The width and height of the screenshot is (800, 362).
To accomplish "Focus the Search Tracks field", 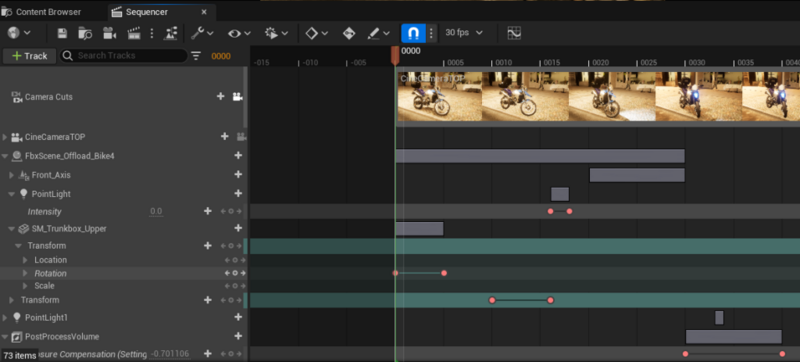I will 123,56.
